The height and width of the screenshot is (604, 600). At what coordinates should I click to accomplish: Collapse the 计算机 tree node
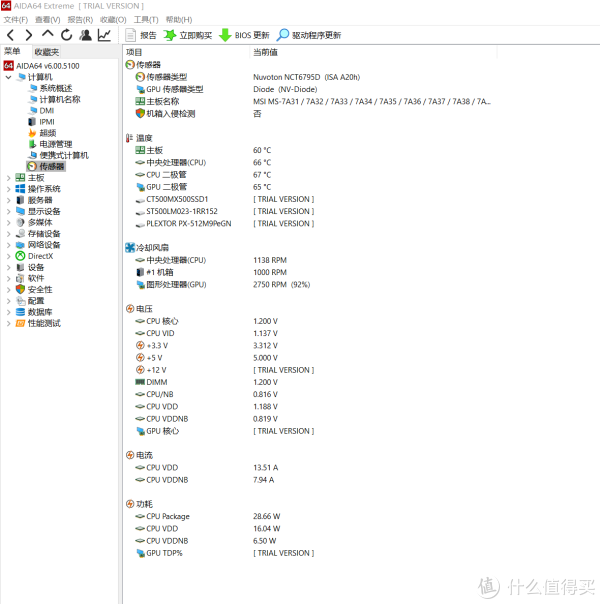tap(8, 77)
